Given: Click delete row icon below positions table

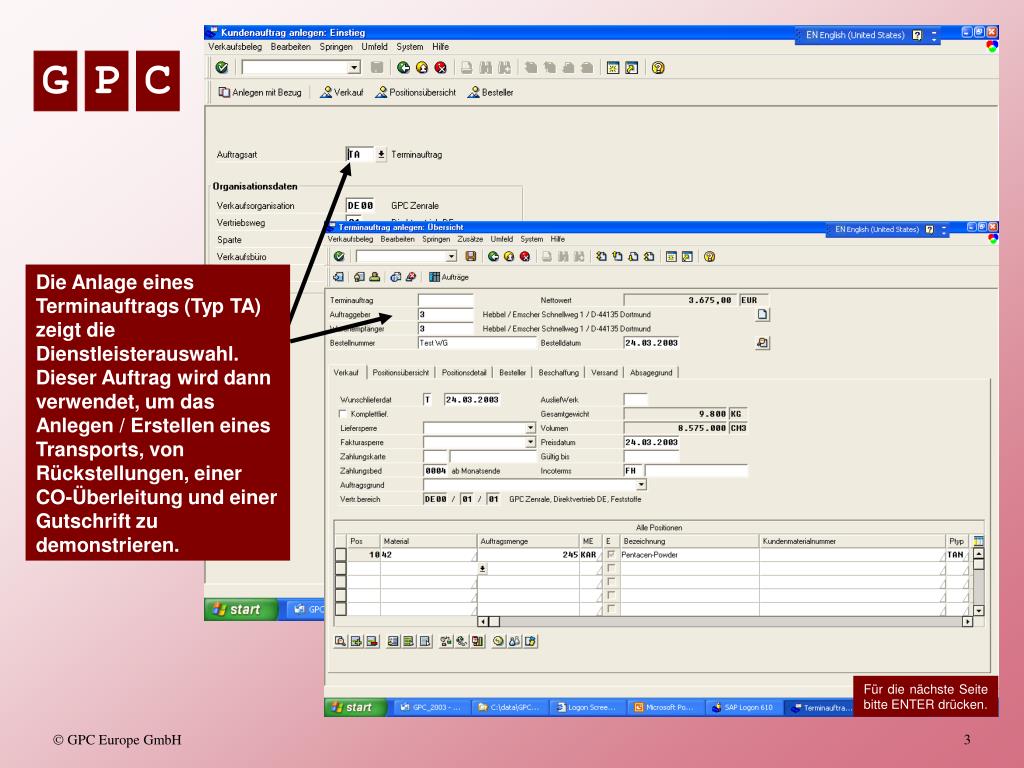Looking at the screenshot, I should coord(372,641).
